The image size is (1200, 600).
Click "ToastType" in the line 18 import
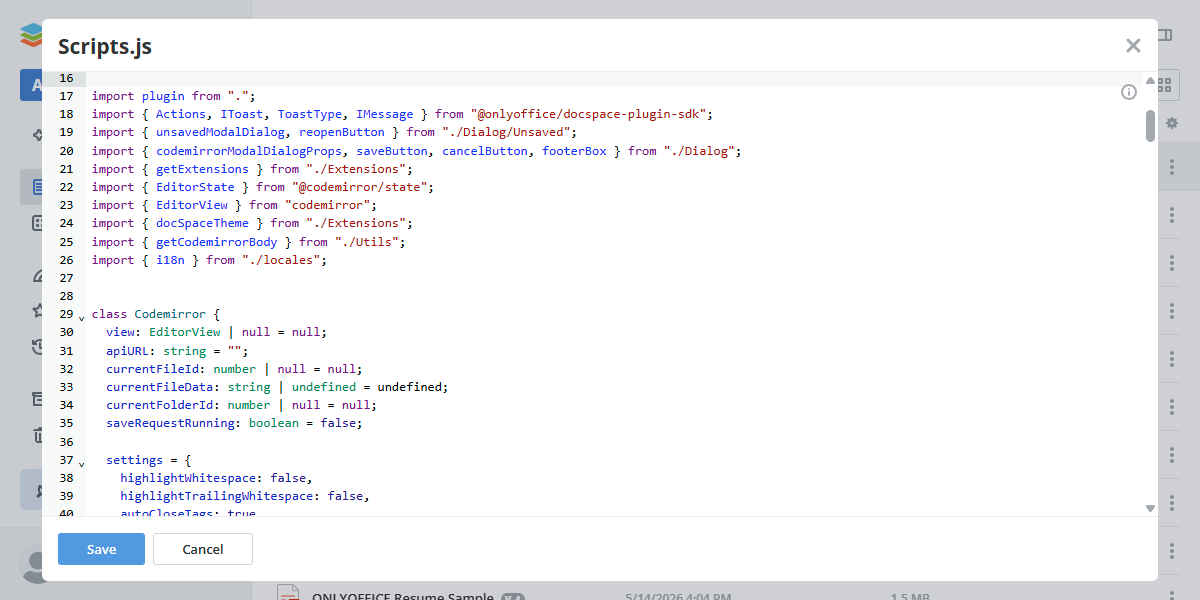[310, 114]
